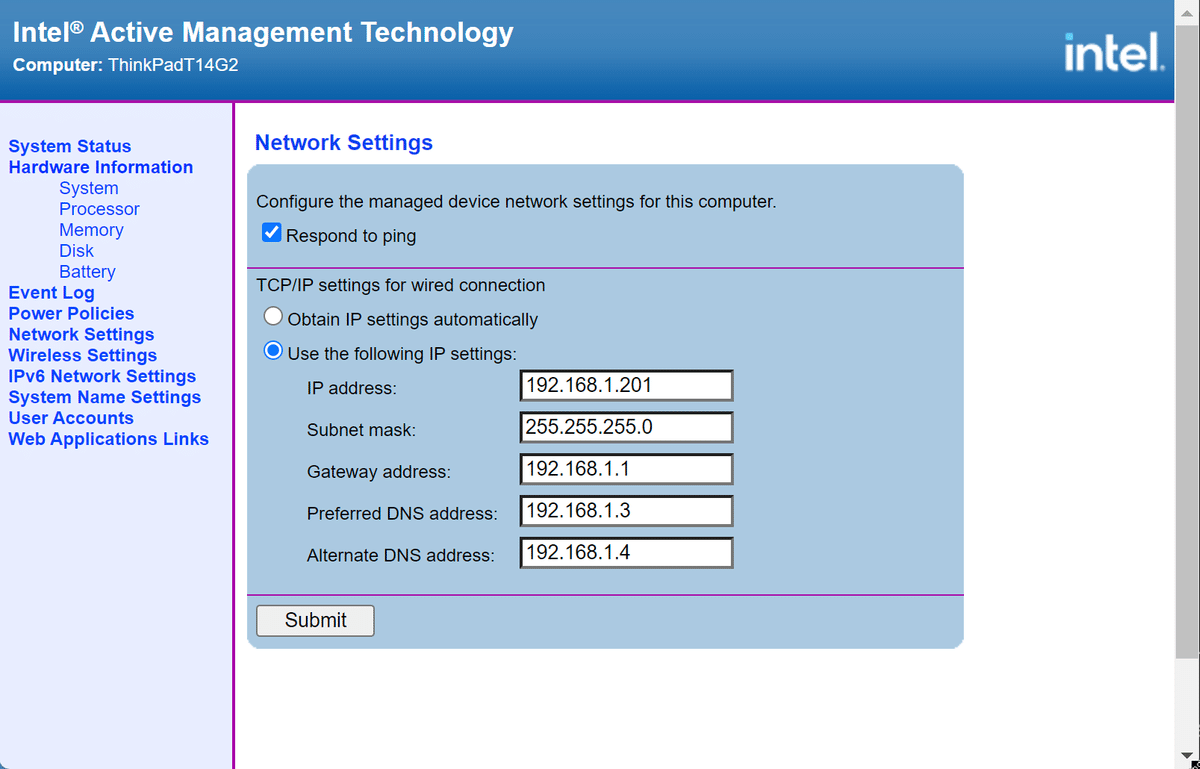Click the Gateway address label
1200x769 pixels.
tap(379, 472)
